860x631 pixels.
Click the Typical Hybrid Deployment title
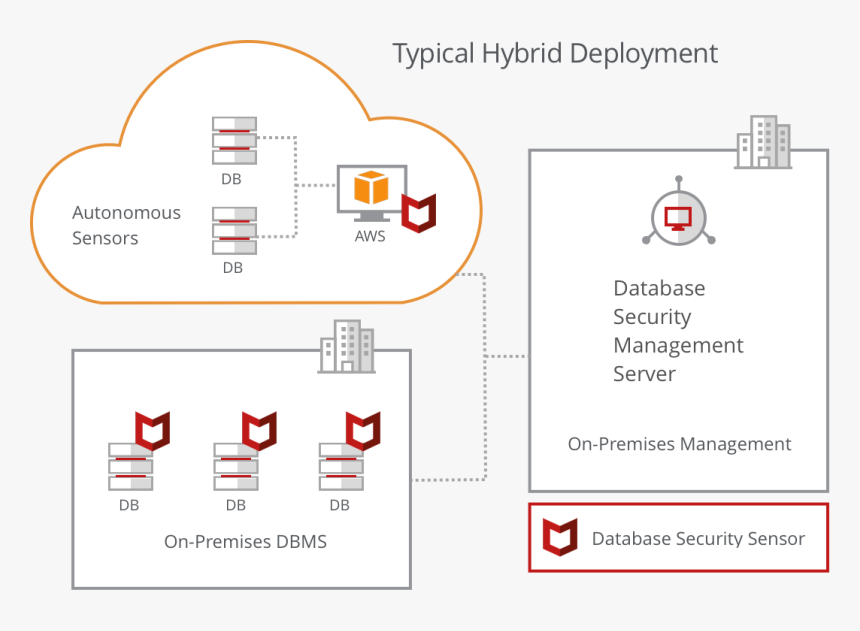[x=557, y=54]
